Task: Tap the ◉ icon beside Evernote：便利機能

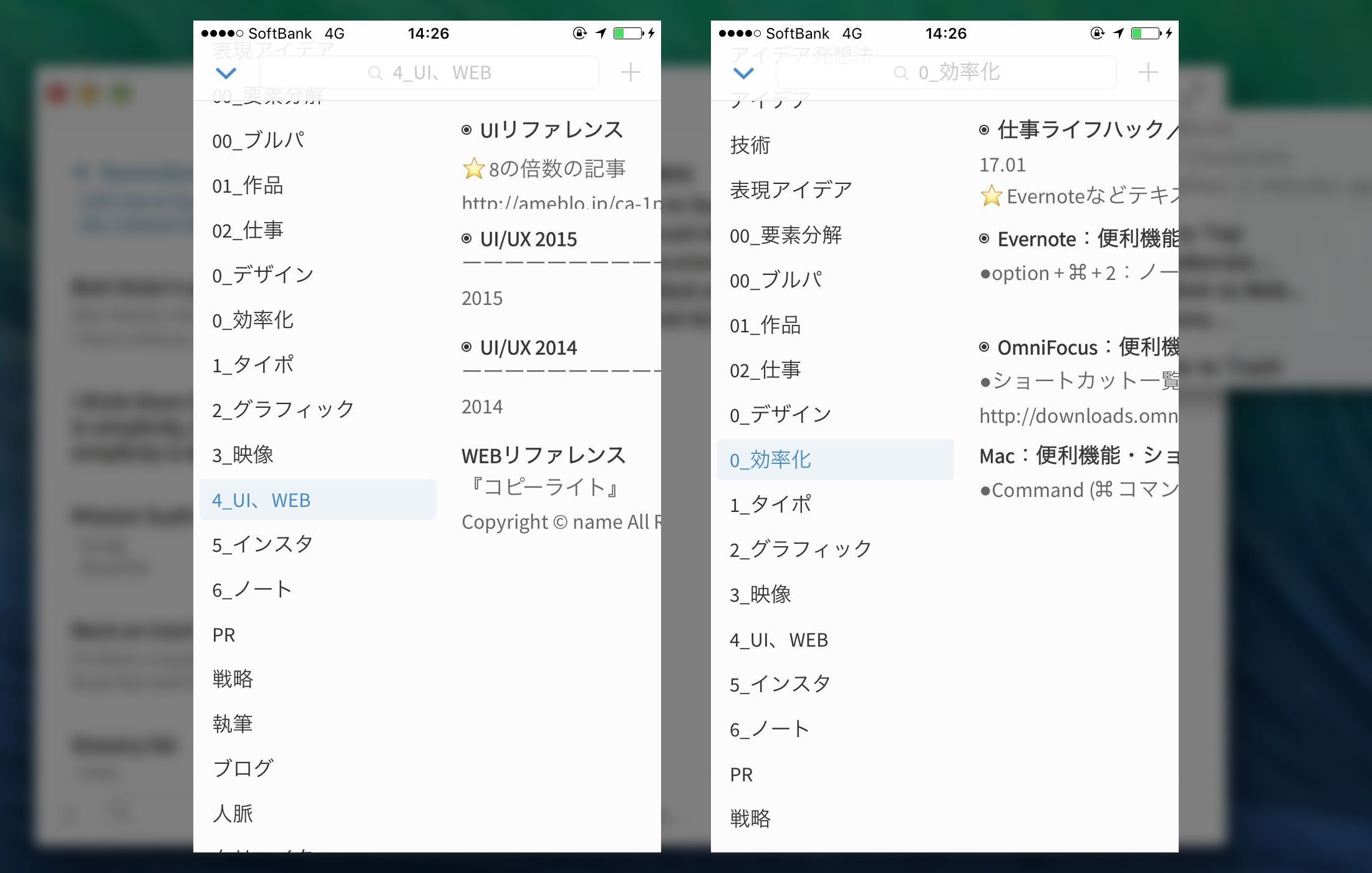Action: pos(985,239)
